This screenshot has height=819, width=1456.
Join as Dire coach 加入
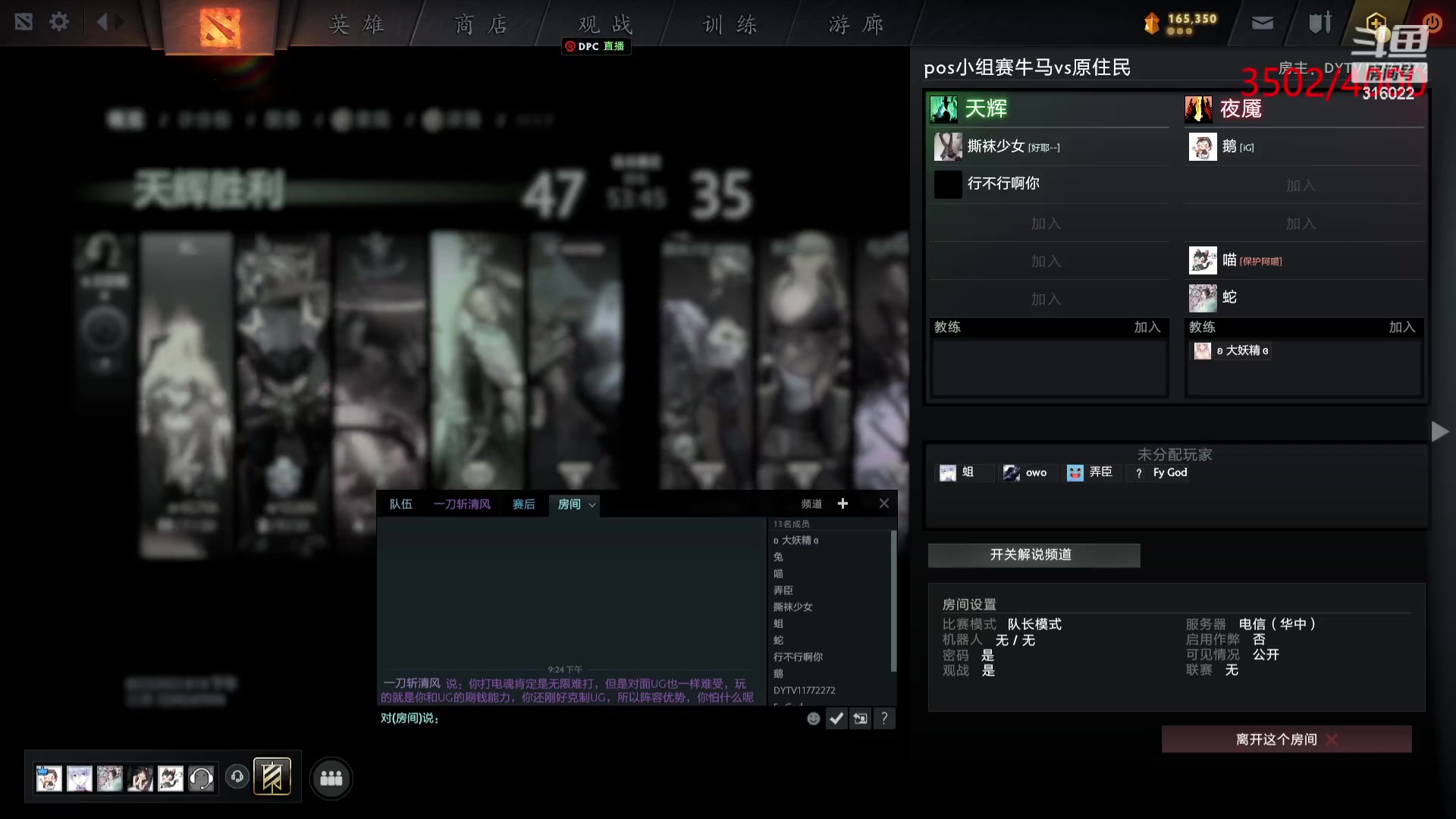(x=1402, y=327)
